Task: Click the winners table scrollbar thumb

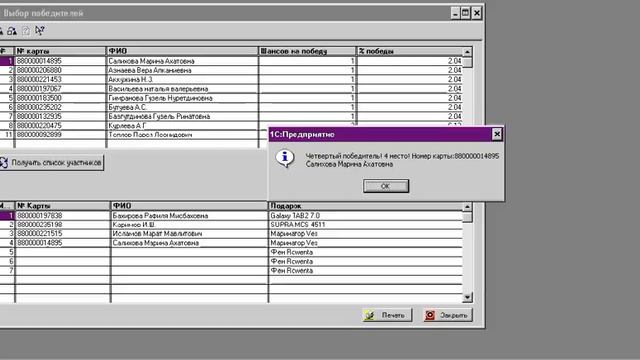Action: [x=467, y=217]
